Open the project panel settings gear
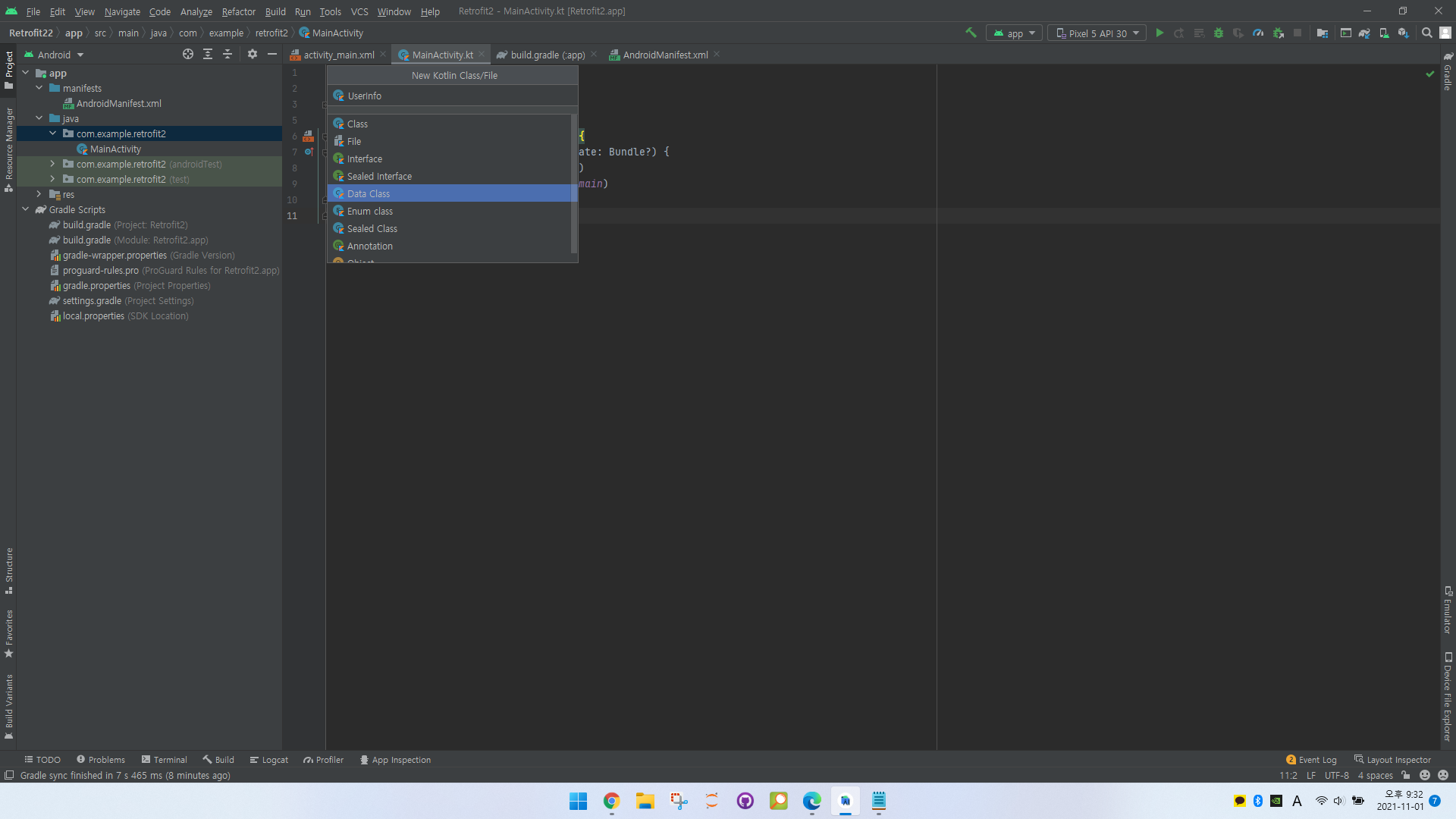 (x=253, y=54)
